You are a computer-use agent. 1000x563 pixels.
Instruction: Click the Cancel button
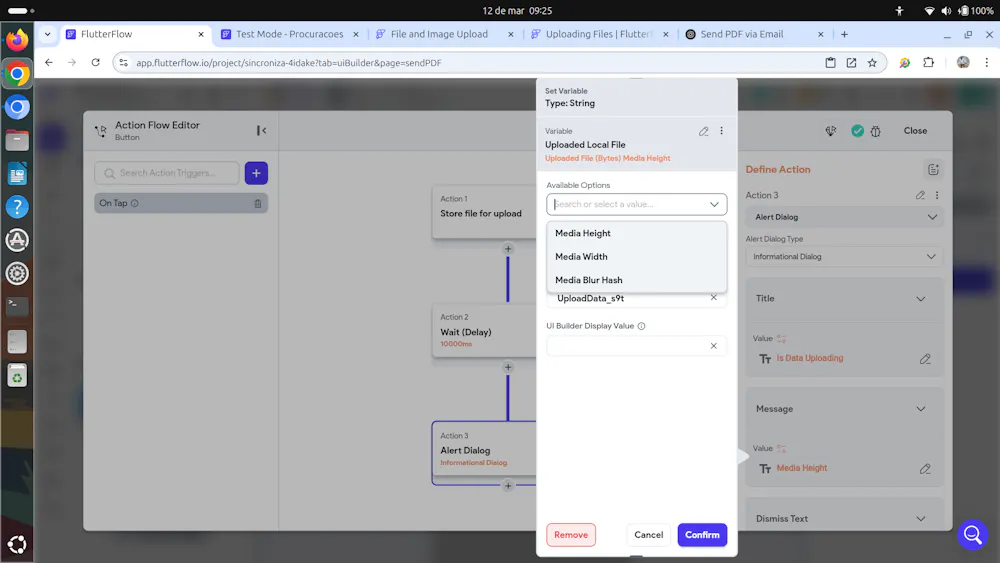point(648,535)
